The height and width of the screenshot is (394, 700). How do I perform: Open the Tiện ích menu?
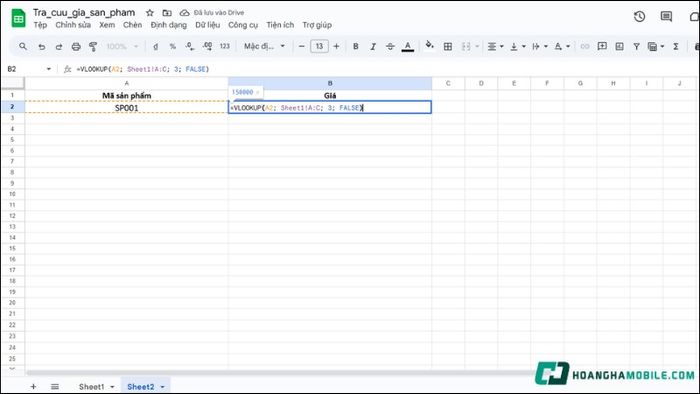click(280, 25)
